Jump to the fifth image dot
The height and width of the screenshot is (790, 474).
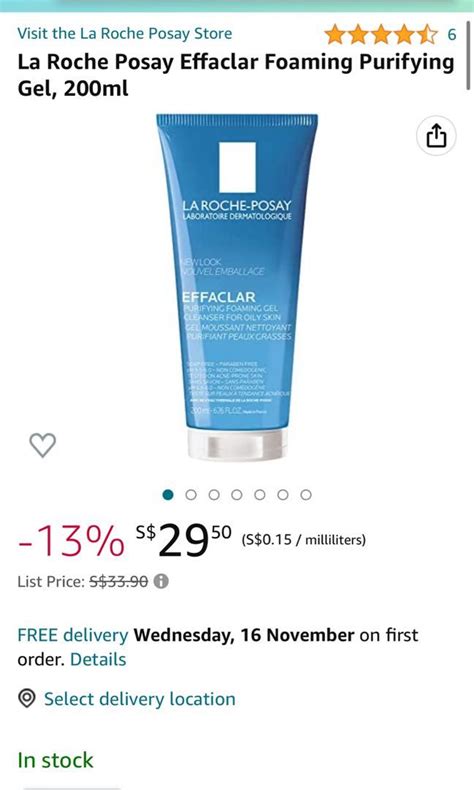tap(260, 495)
